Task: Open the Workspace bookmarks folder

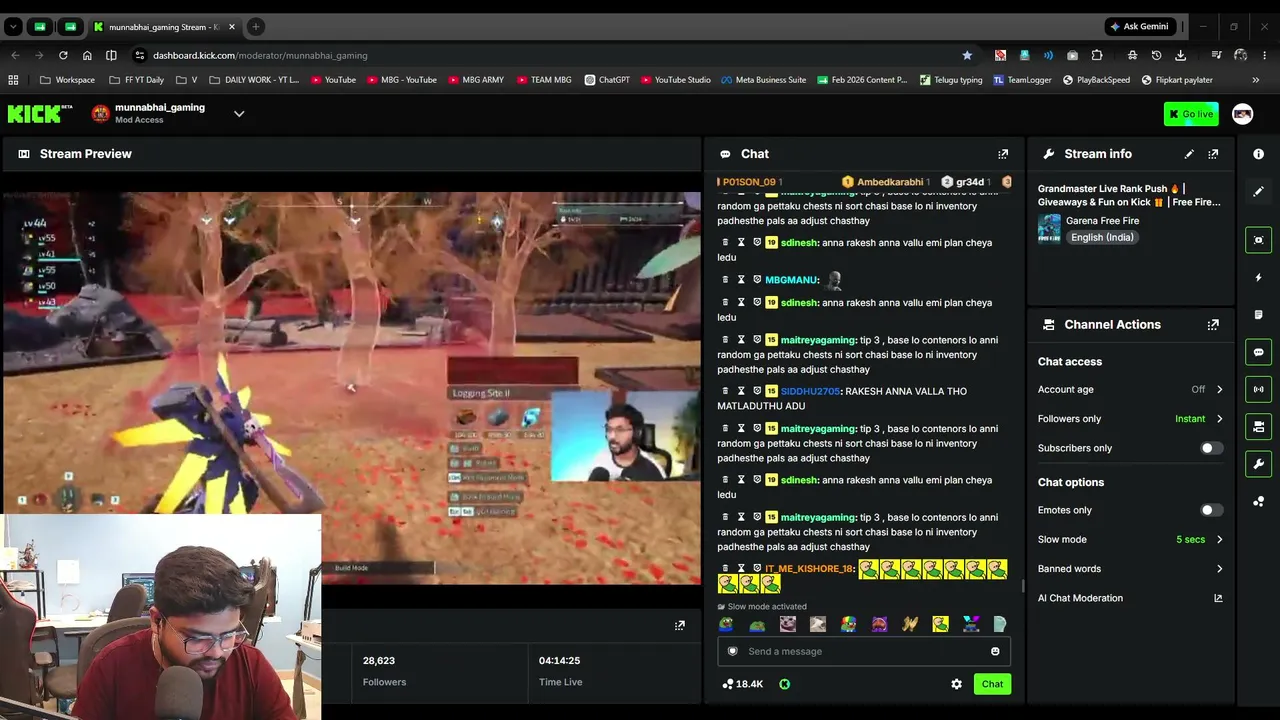Action: click(x=67, y=80)
